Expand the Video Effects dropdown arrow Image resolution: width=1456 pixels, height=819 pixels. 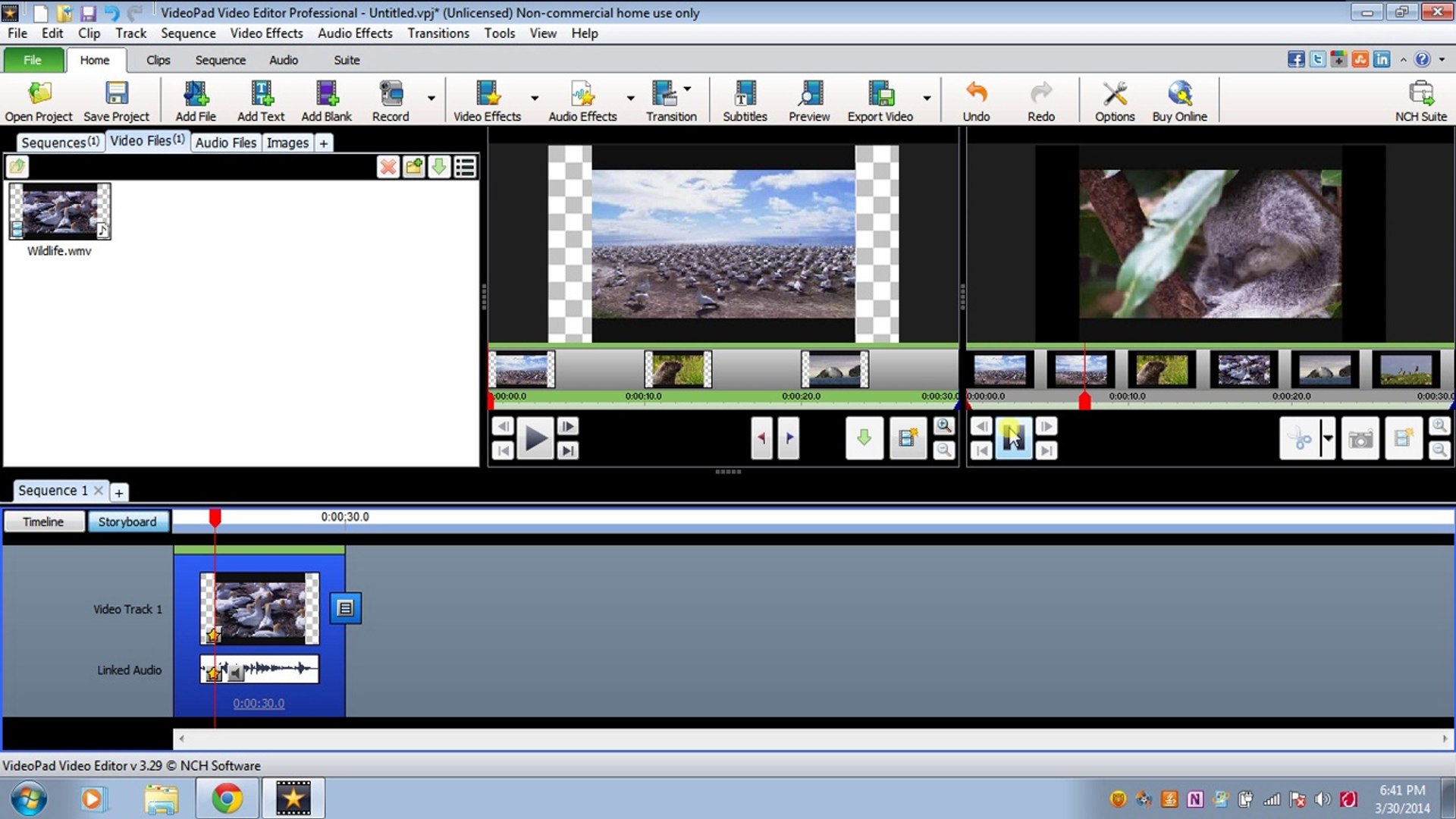point(535,99)
